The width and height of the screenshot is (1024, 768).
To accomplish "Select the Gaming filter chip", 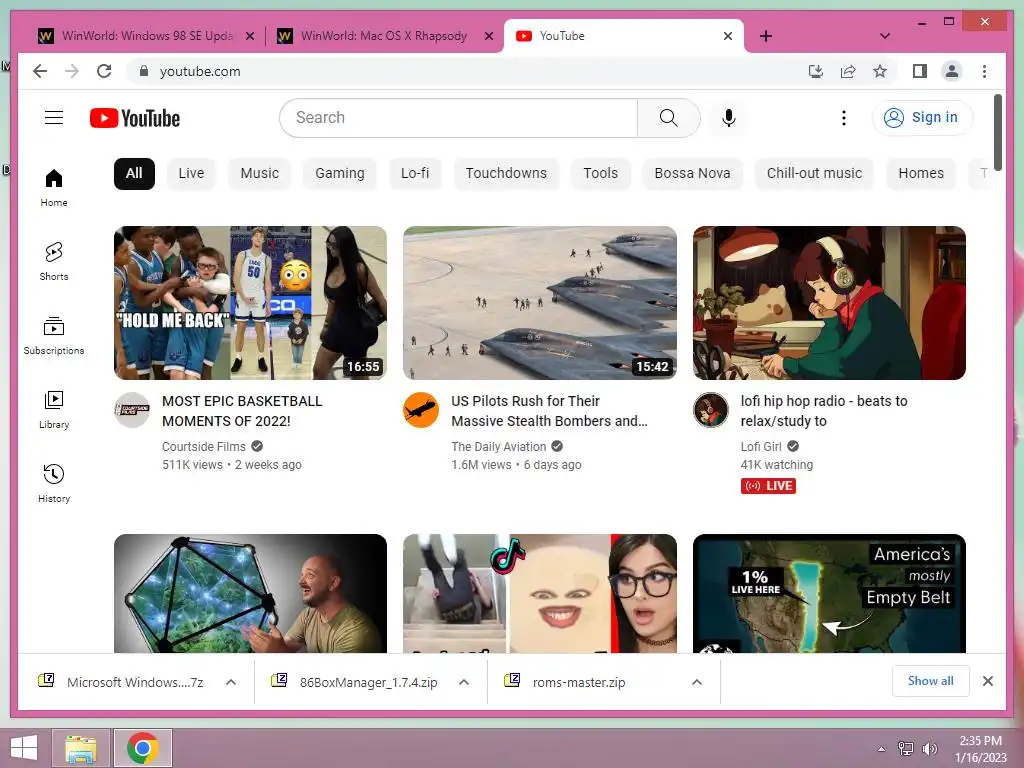I will pos(340,174).
